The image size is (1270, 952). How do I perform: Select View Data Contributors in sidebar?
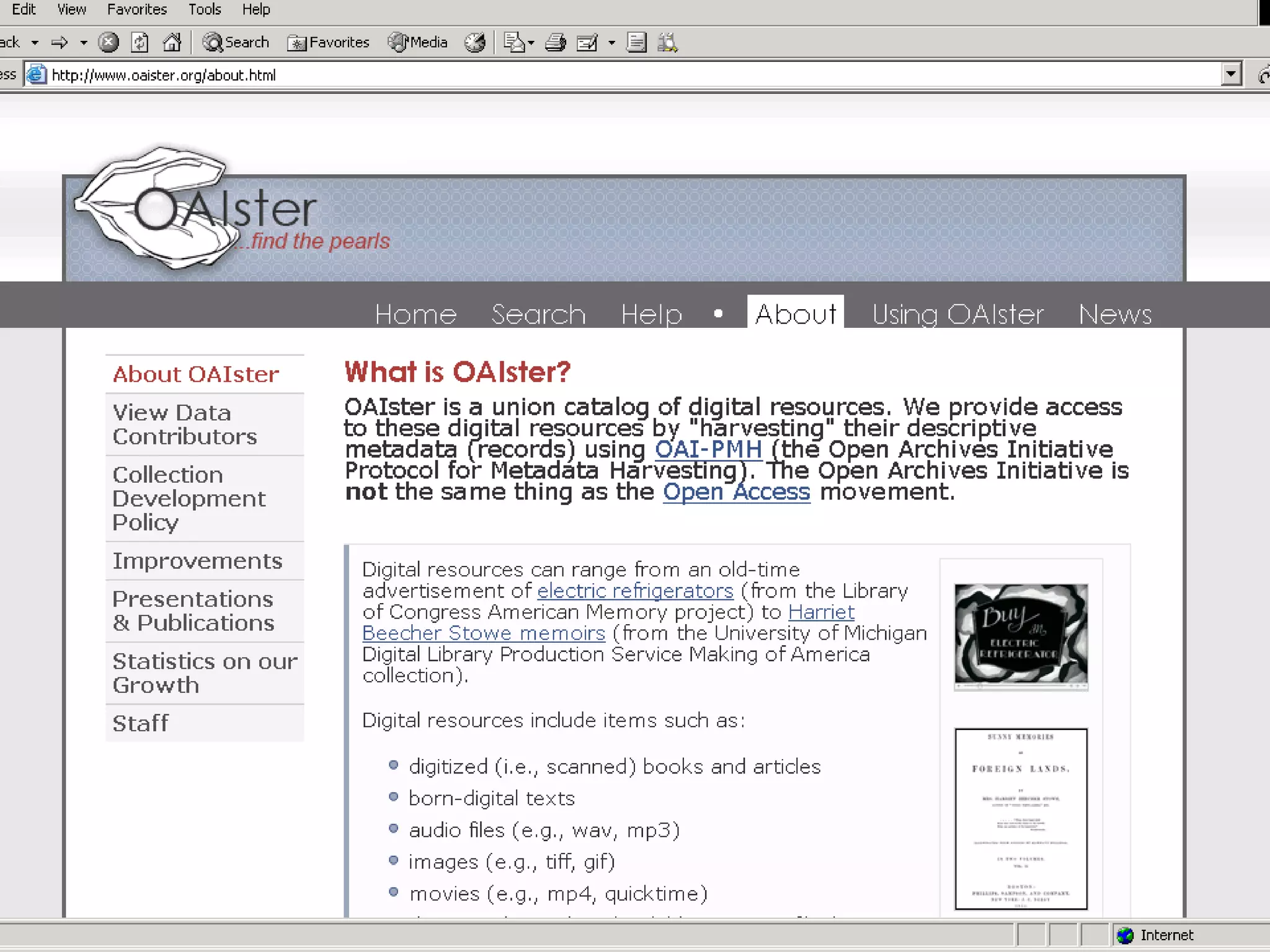[x=184, y=425]
